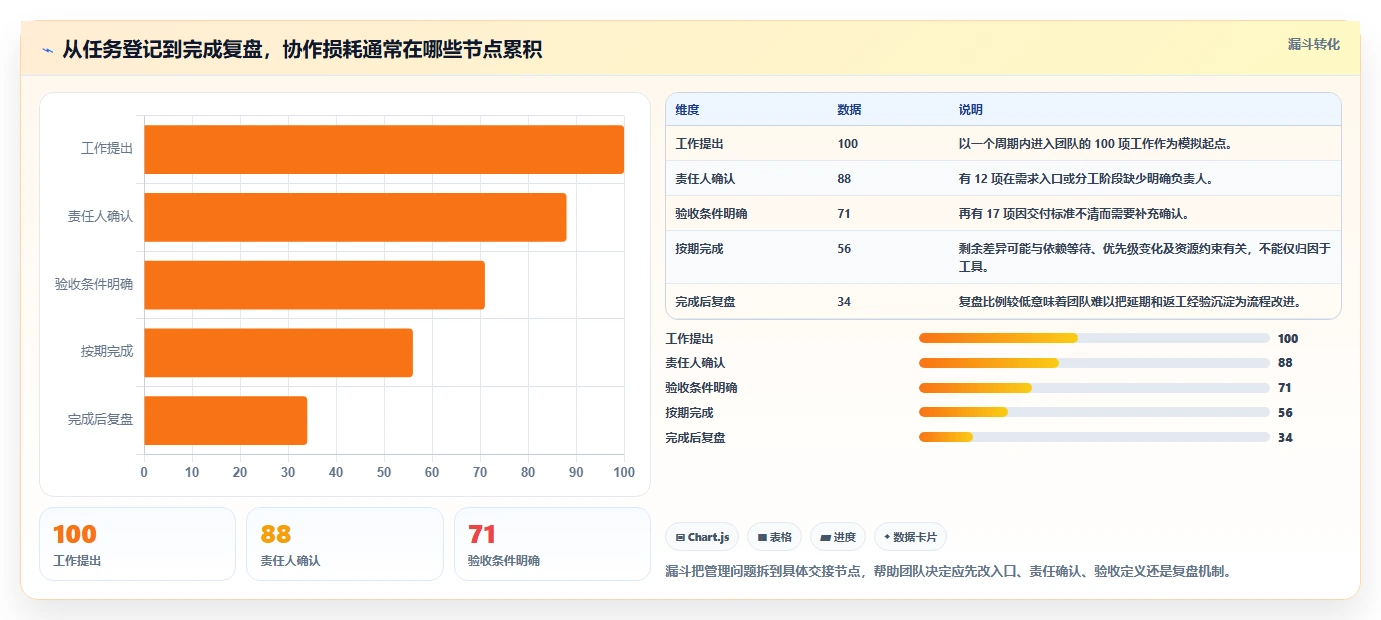Click the 责任人确认 progress bar
The height and width of the screenshot is (620, 1381).
[1094, 363]
